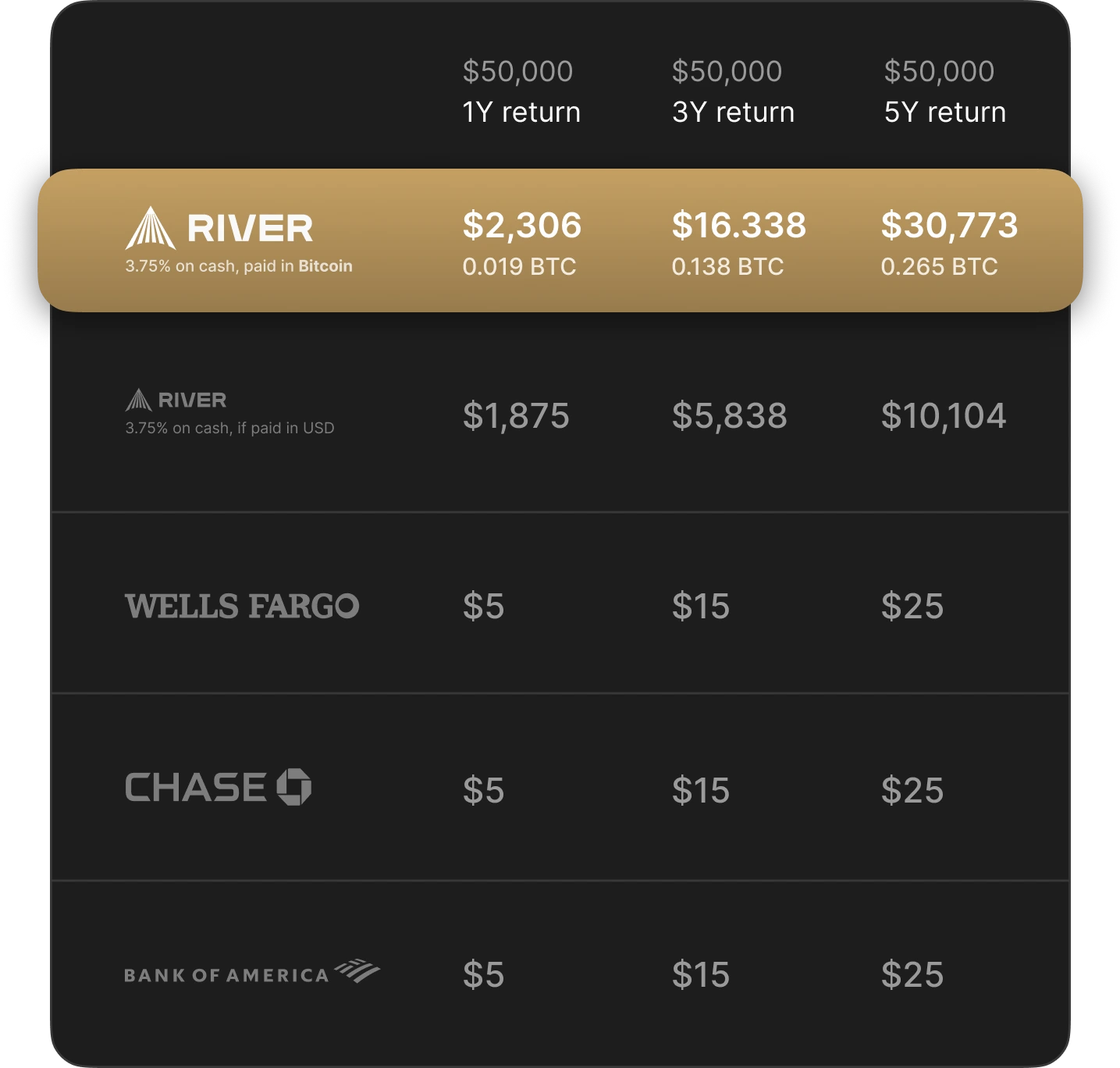Click the $1,875 USD one-year return
Image resolution: width=1120 pixels, height=1068 pixels.
tap(516, 415)
